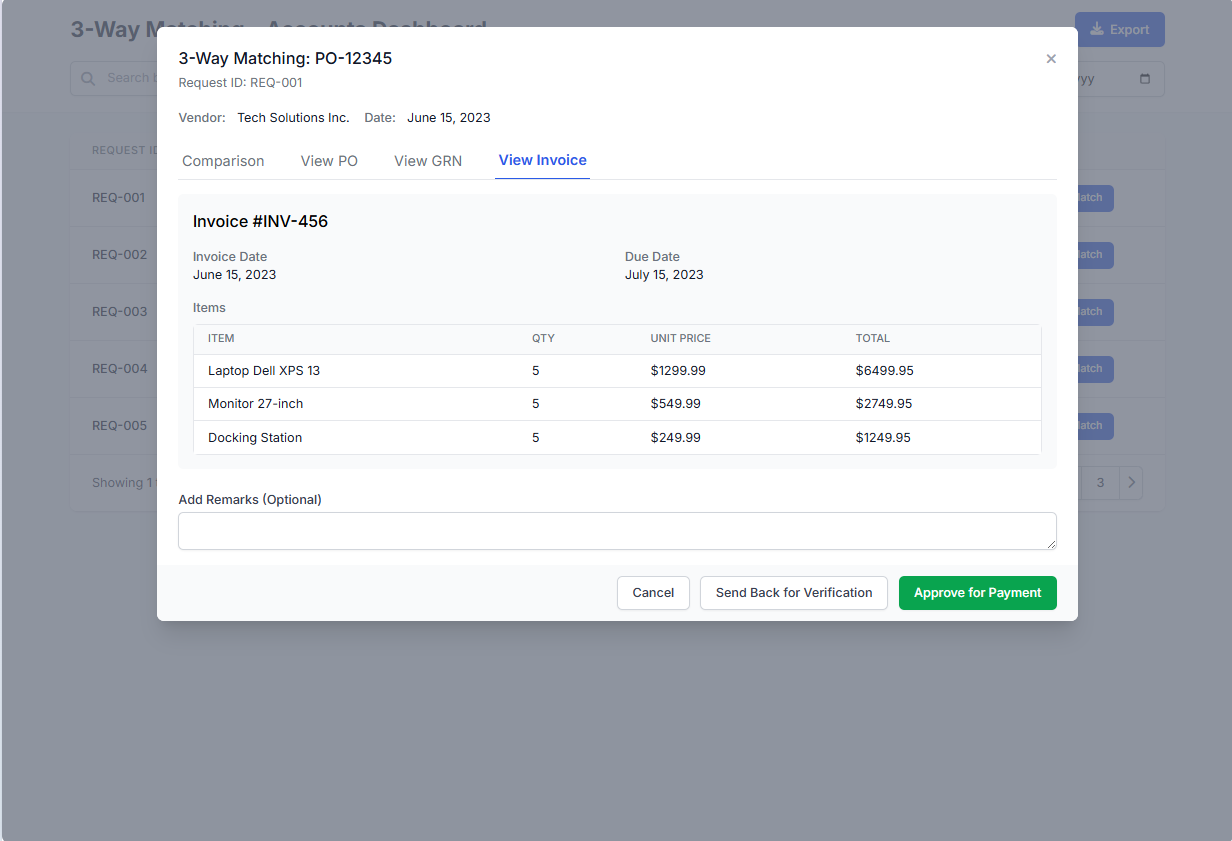
Task: Click the $6499.95 total cell
Action: pos(884,371)
